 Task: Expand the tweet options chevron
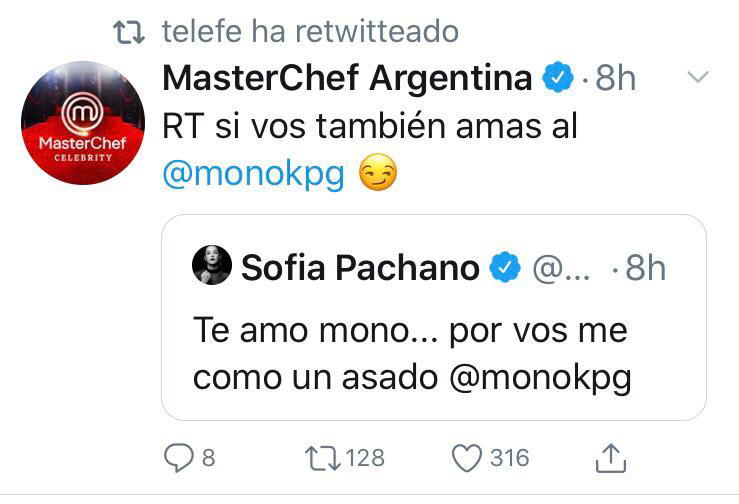click(699, 78)
